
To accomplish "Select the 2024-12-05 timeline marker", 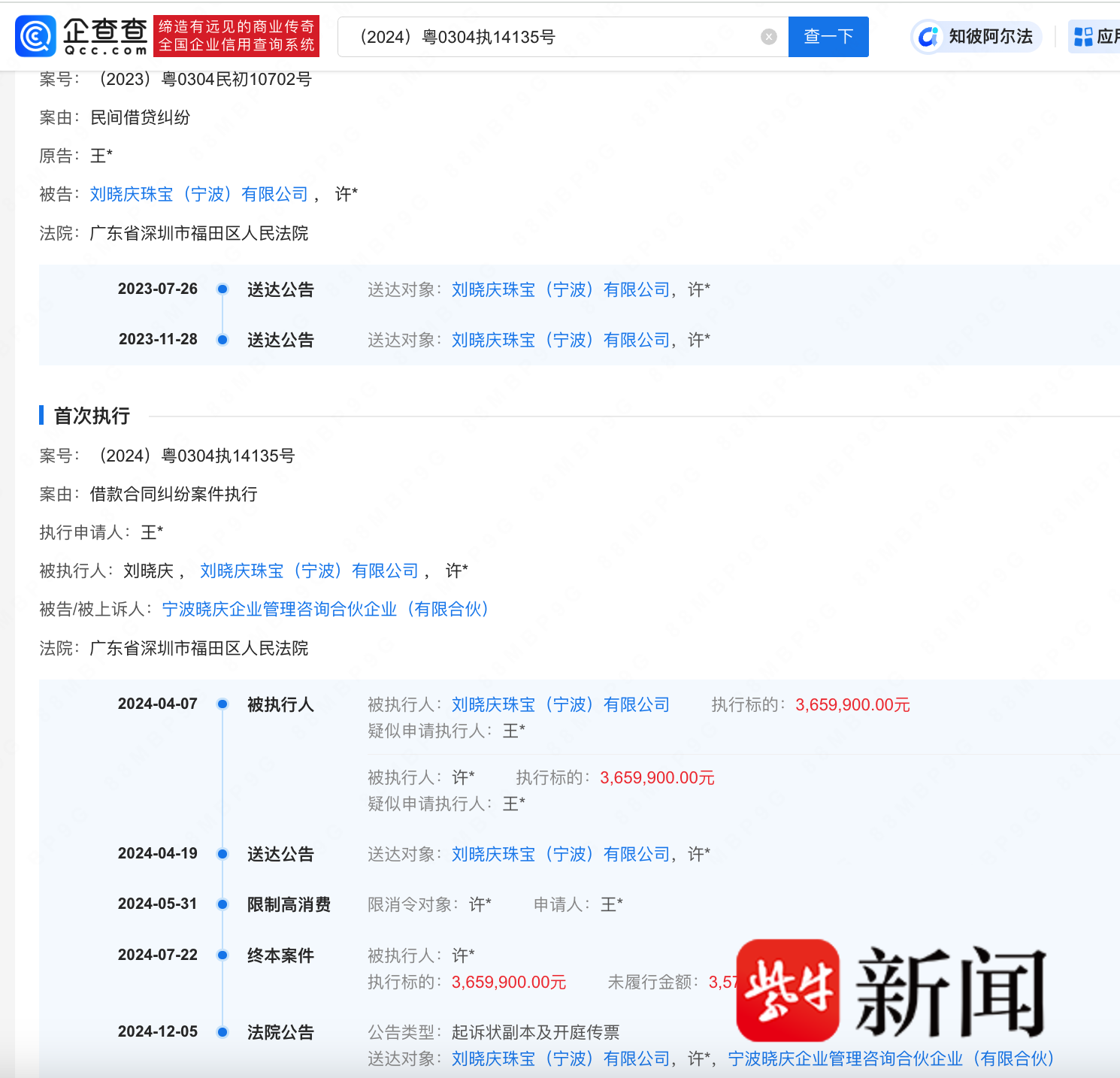I will [222, 1032].
